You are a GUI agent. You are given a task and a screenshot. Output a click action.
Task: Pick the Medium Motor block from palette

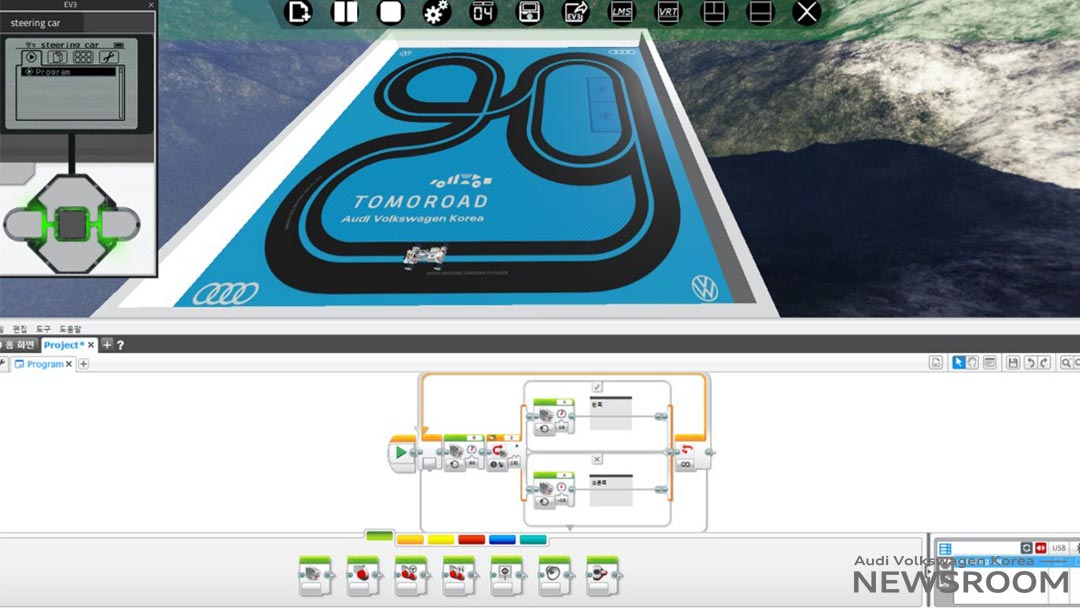click(315, 575)
